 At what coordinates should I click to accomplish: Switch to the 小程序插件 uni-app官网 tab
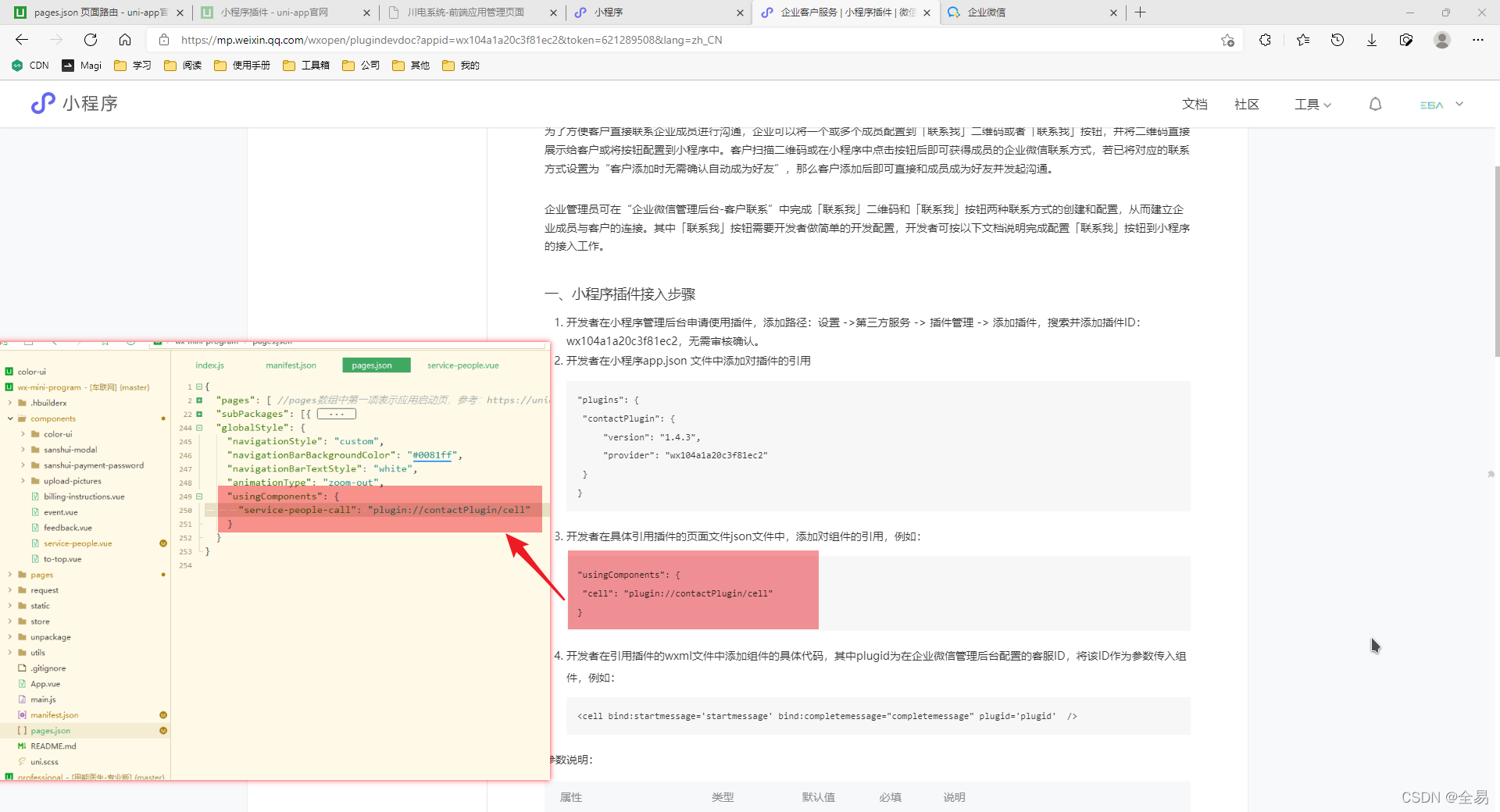pos(285,12)
